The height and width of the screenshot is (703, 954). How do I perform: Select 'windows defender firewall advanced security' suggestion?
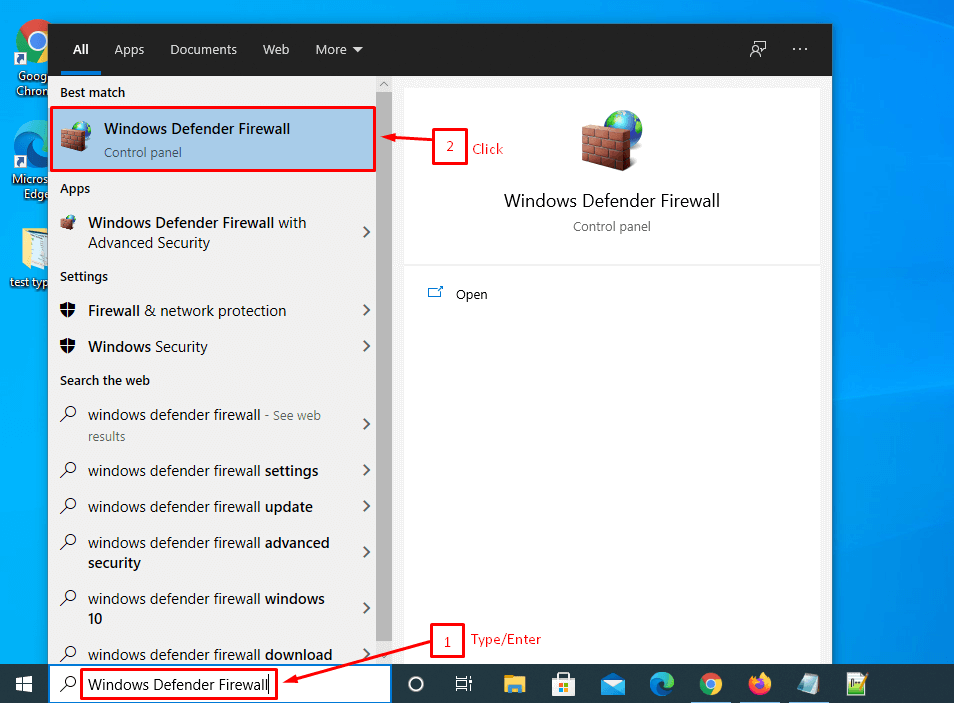207,553
